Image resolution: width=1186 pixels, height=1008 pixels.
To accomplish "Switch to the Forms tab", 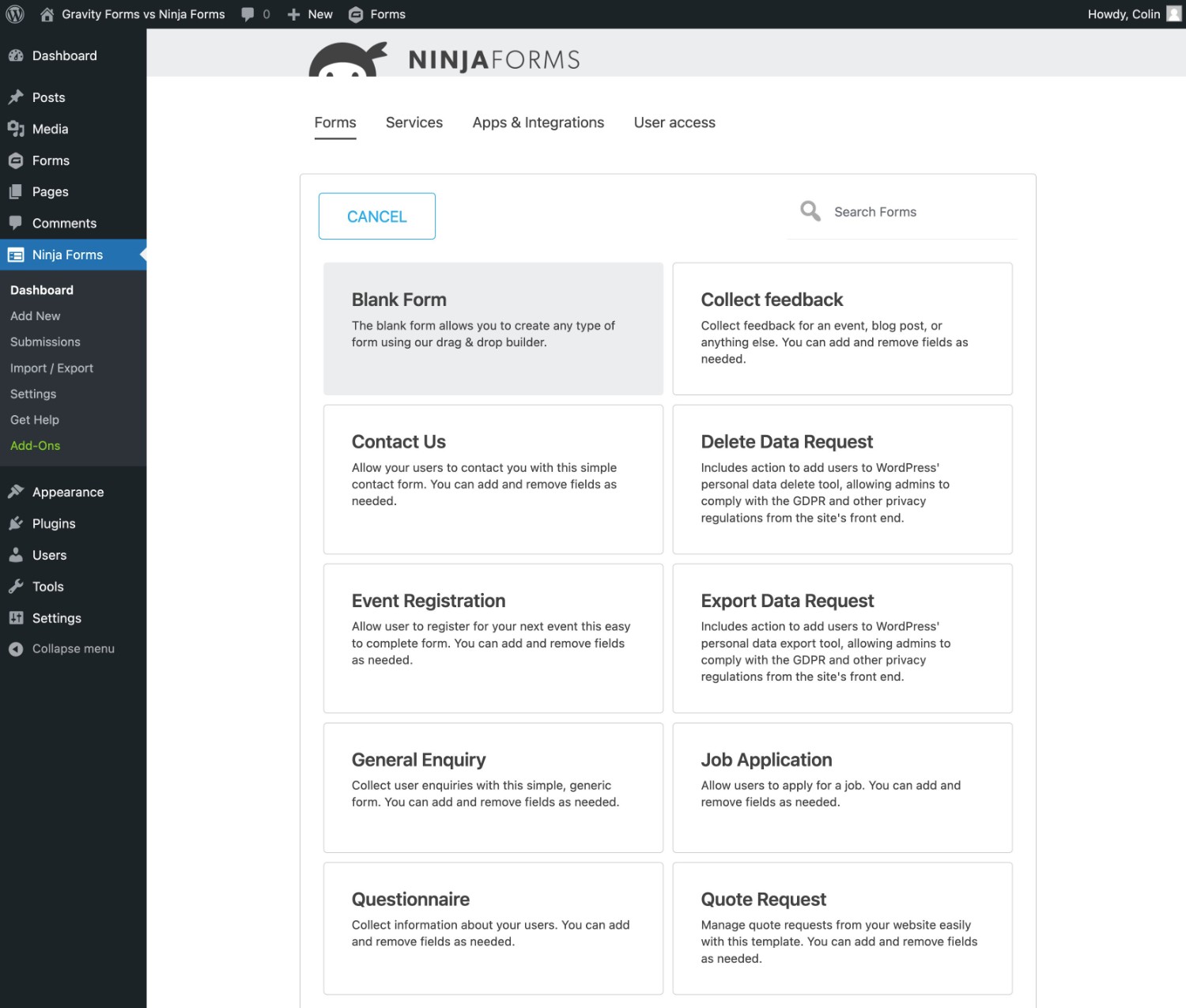I will (x=335, y=123).
